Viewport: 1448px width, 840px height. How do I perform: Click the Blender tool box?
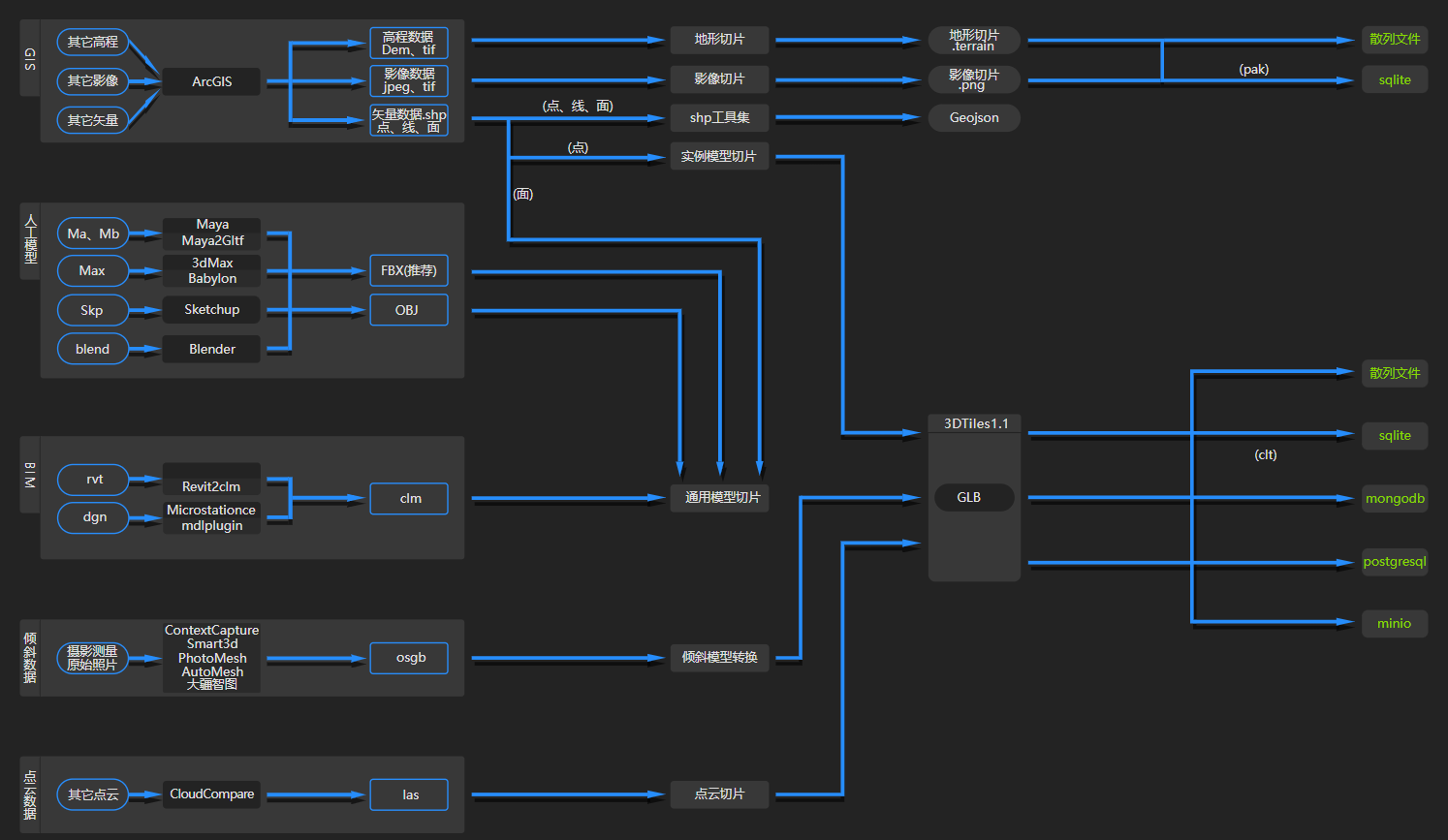pos(211,349)
